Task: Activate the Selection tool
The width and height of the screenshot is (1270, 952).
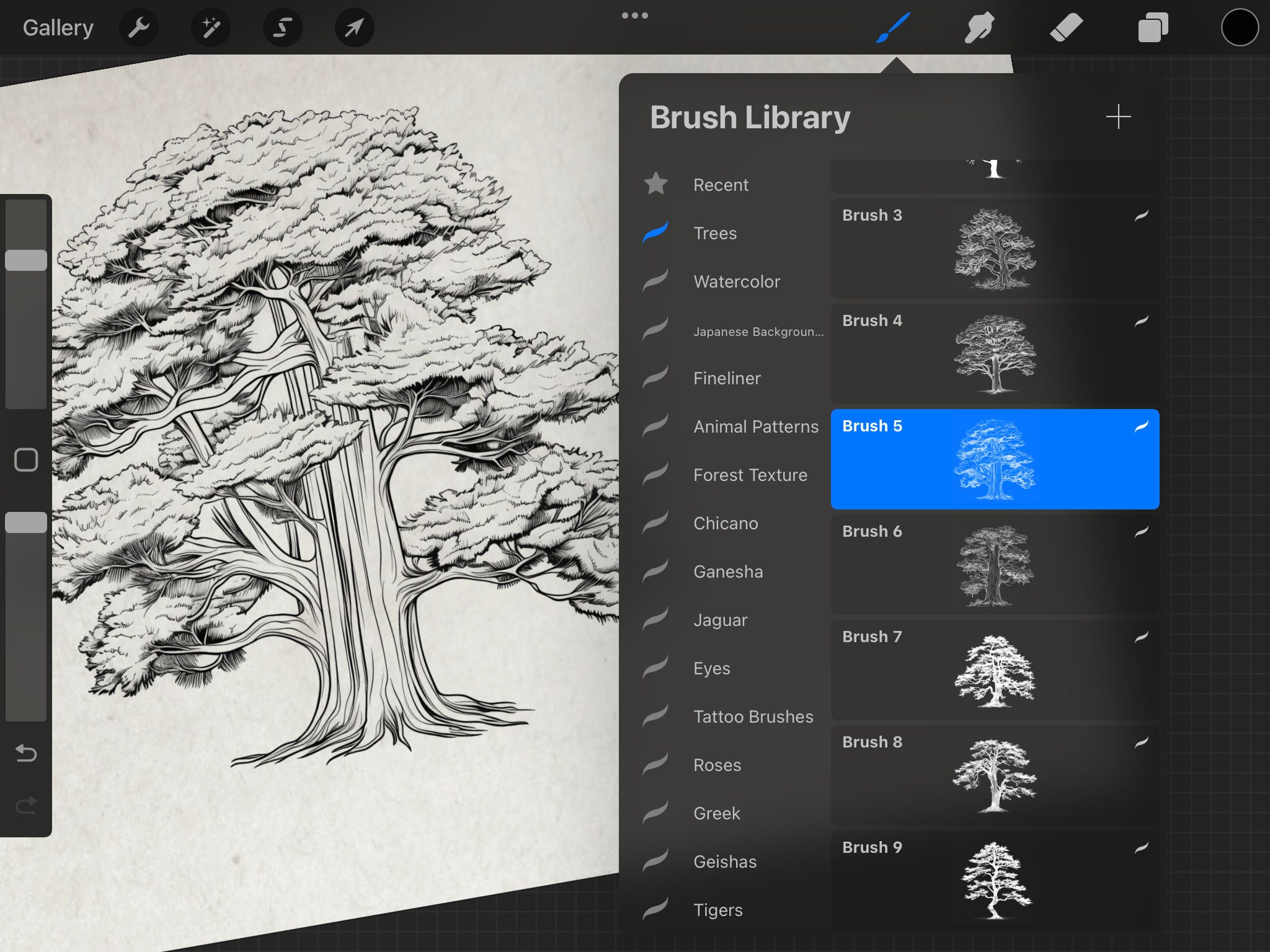Action: point(283,27)
